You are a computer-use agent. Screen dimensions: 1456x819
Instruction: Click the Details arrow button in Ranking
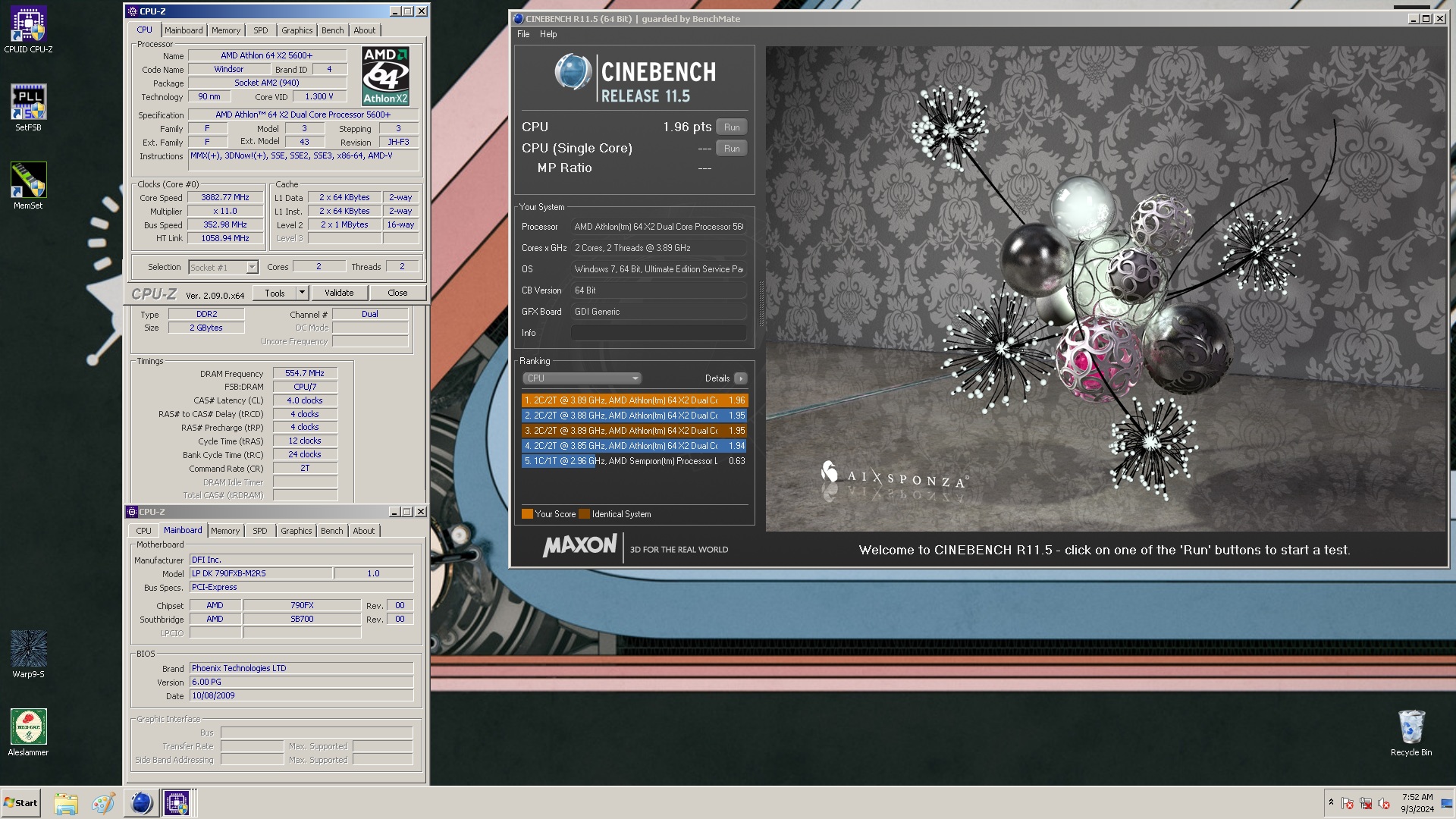[x=741, y=378]
